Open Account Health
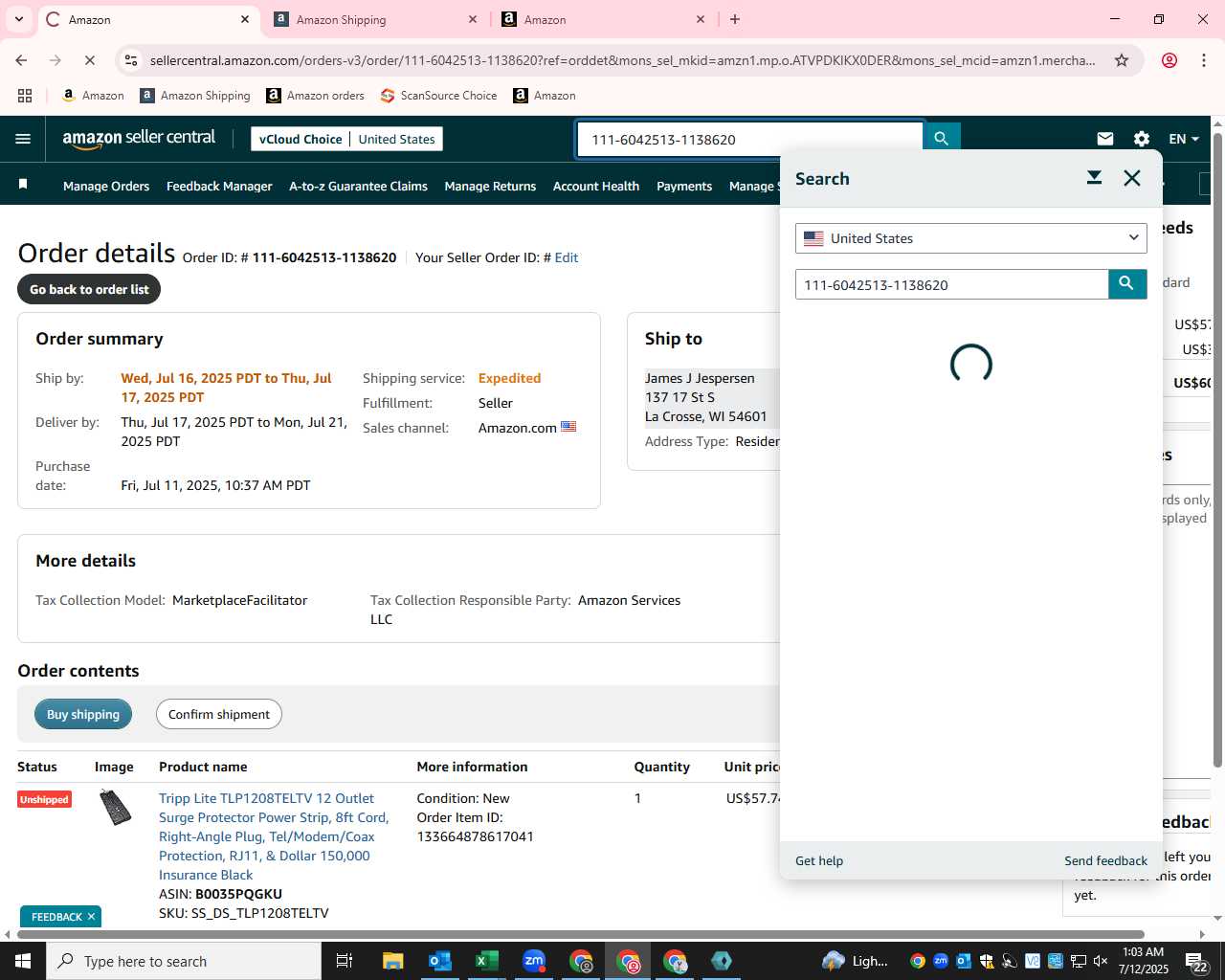 [x=596, y=186]
